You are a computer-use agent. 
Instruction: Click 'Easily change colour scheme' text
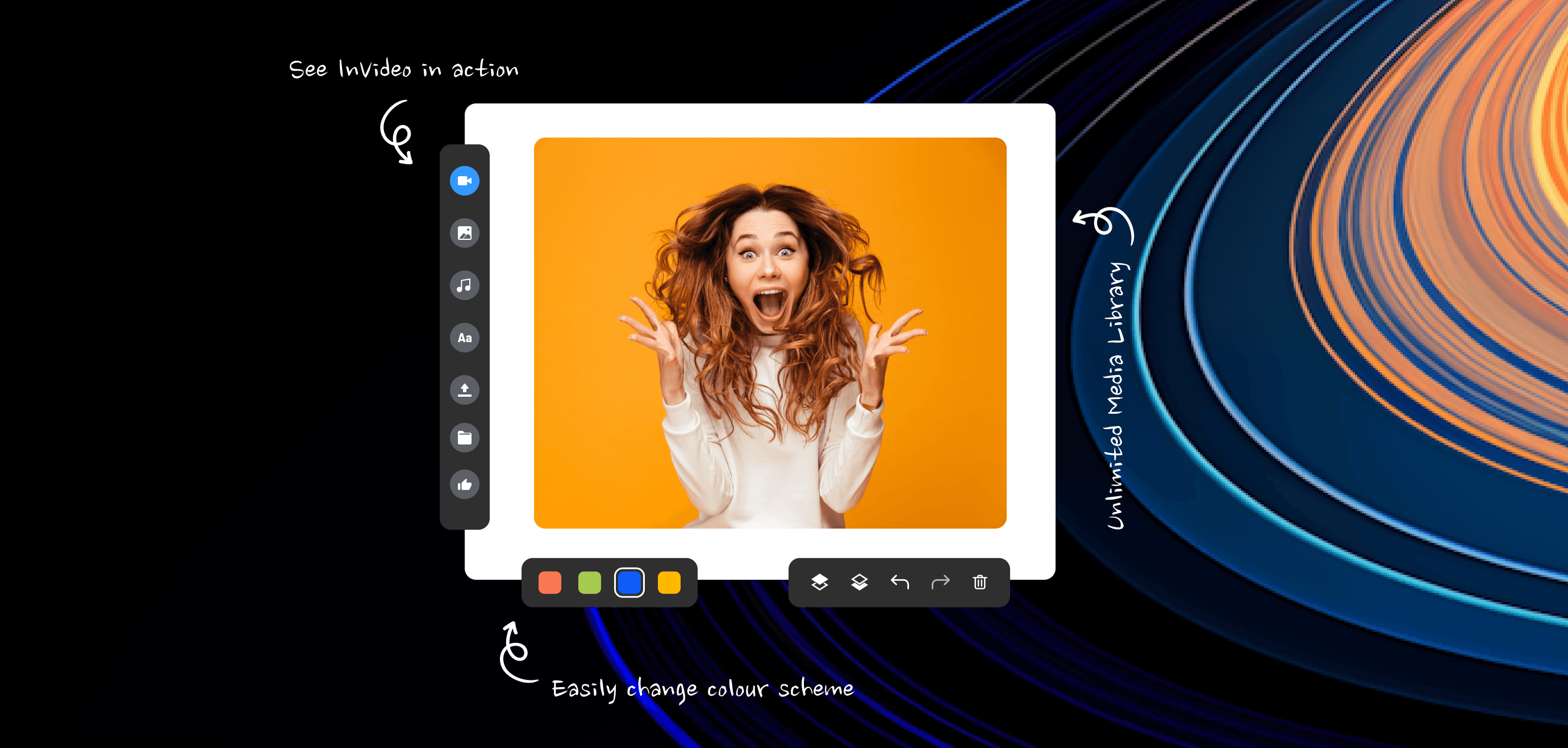coord(702,689)
